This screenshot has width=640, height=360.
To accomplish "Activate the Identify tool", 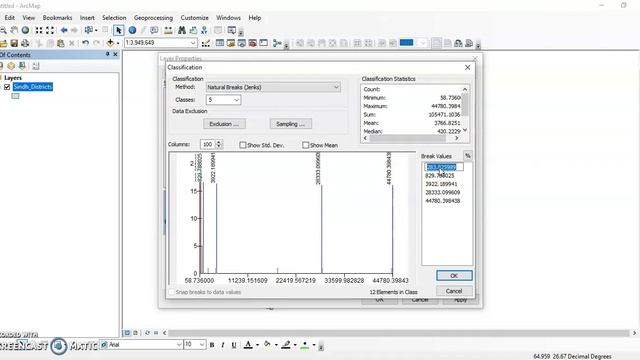I will coord(132,30).
